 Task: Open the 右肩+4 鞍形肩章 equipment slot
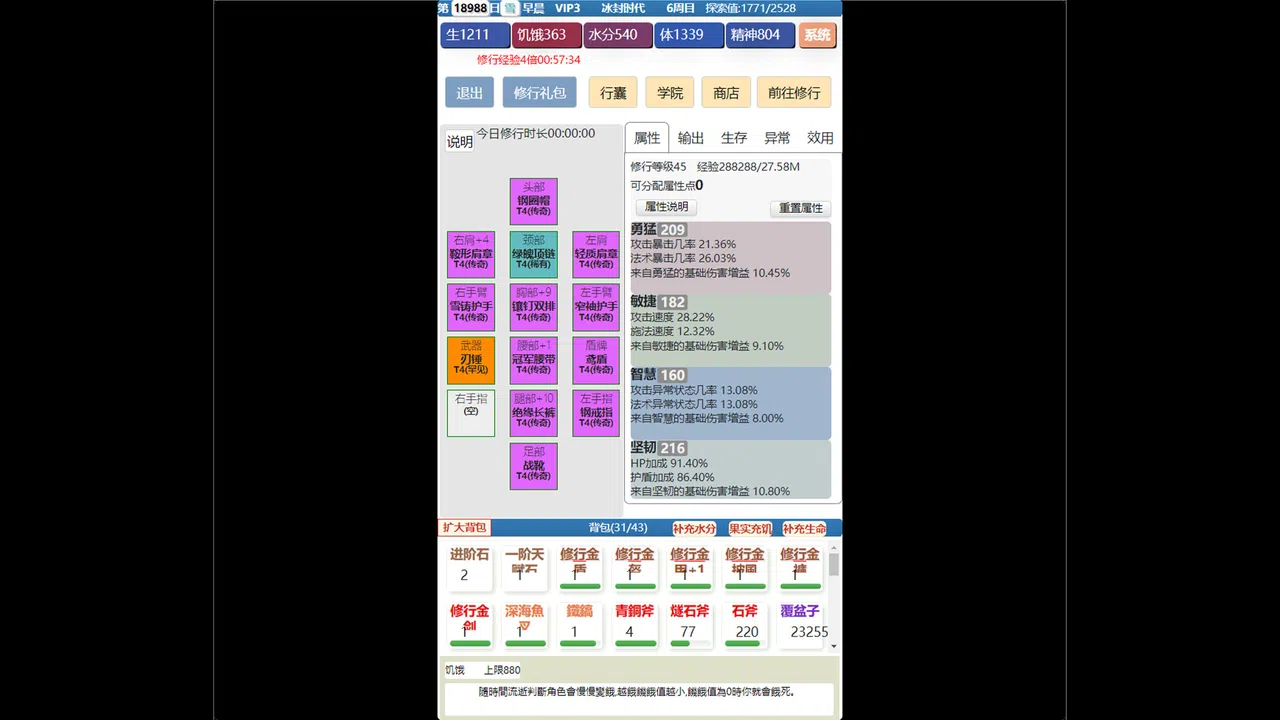click(470, 254)
